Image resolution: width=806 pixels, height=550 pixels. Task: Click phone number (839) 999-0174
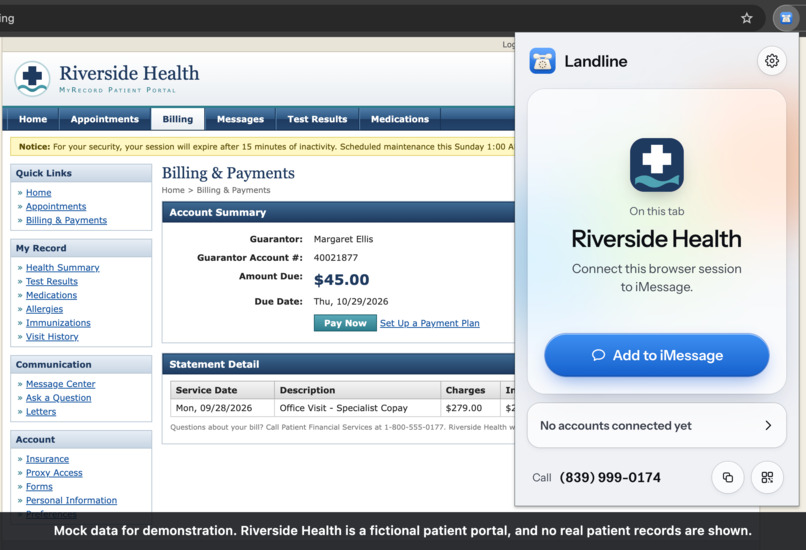point(610,478)
